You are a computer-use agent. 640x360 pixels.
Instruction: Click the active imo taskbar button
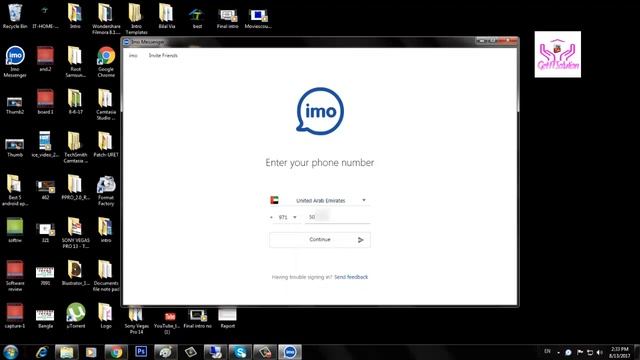(x=290, y=352)
